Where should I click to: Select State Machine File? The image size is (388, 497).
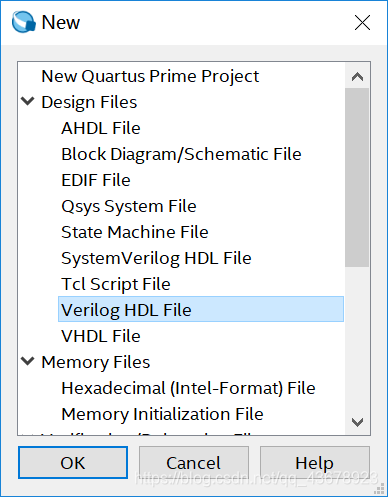(x=135, y=232)
